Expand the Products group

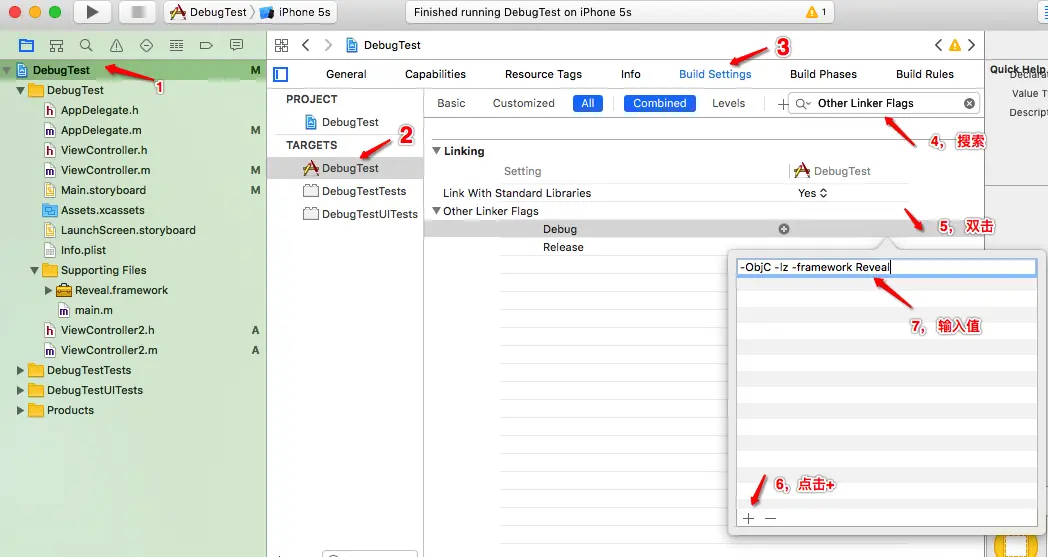click(x=21, y=410)
